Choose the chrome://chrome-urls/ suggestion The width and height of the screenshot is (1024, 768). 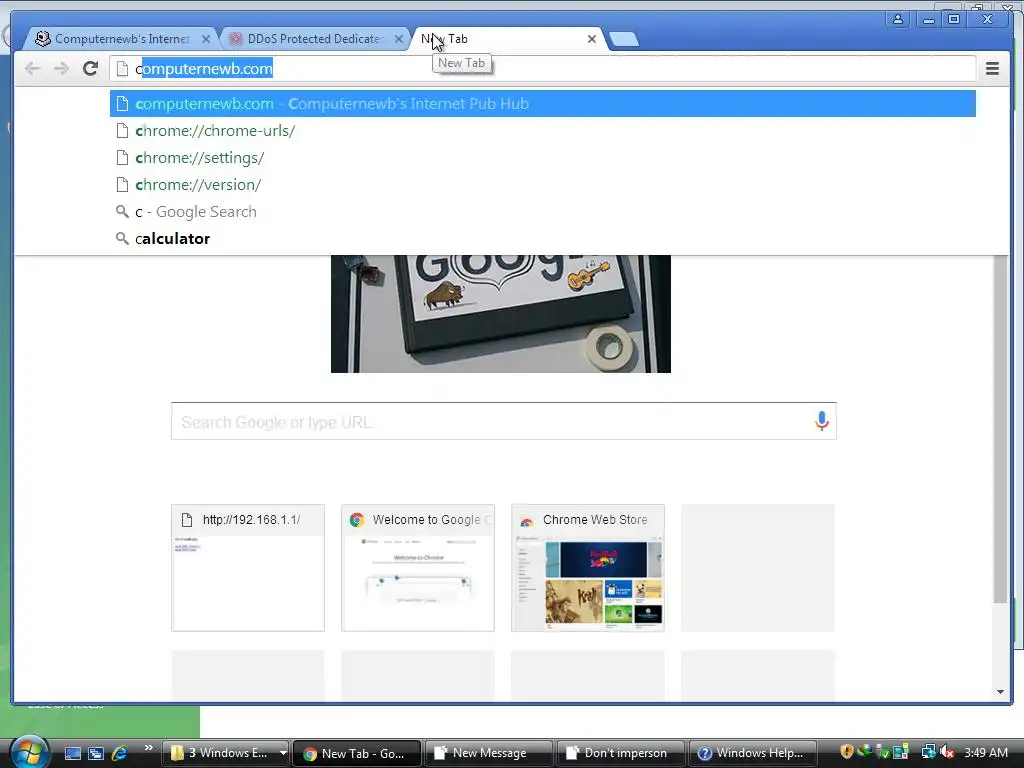(543, 131)
